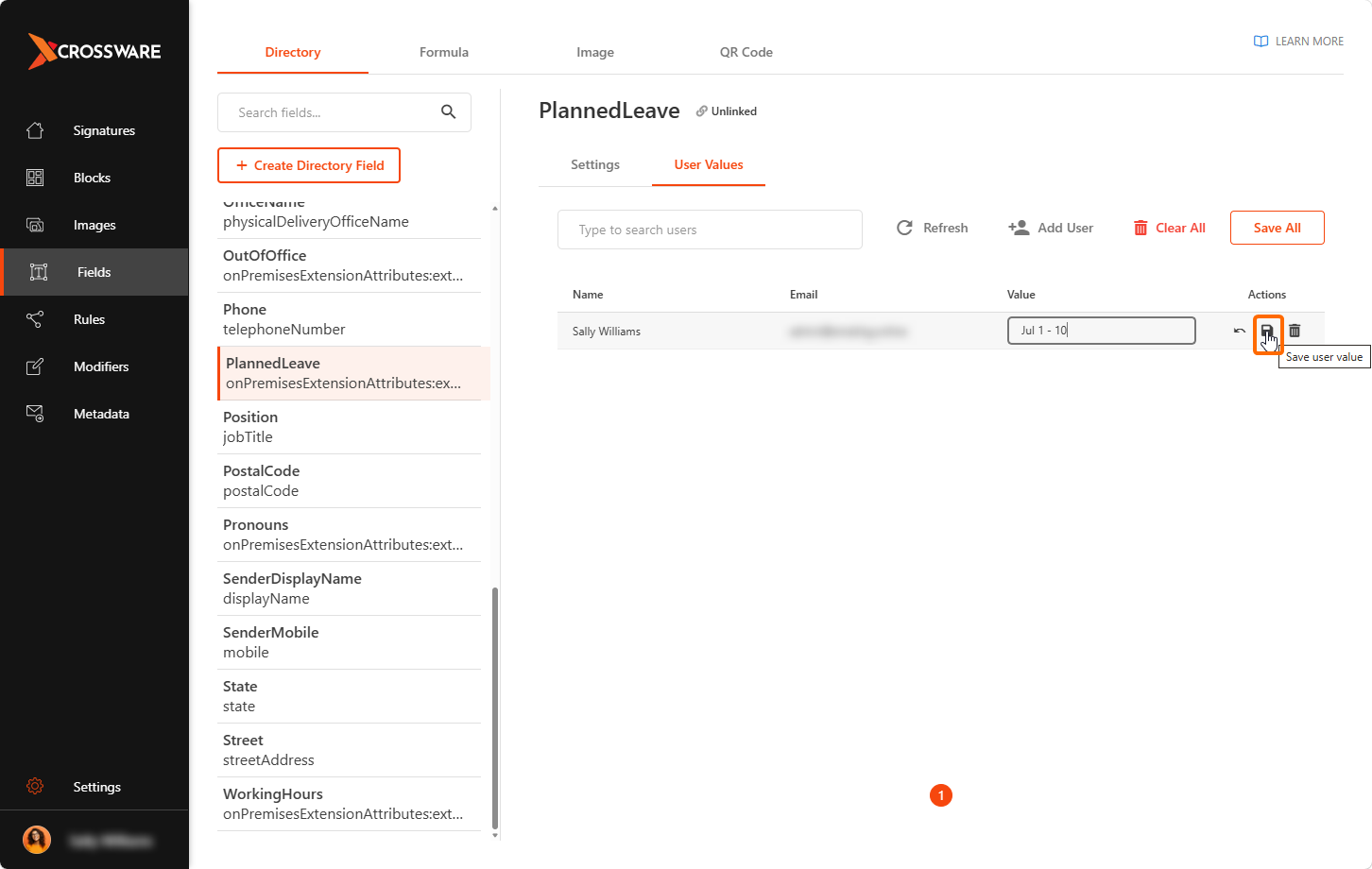
Task: Delete Sally Williams' value with trash icon
Action: pos(1295,331)
